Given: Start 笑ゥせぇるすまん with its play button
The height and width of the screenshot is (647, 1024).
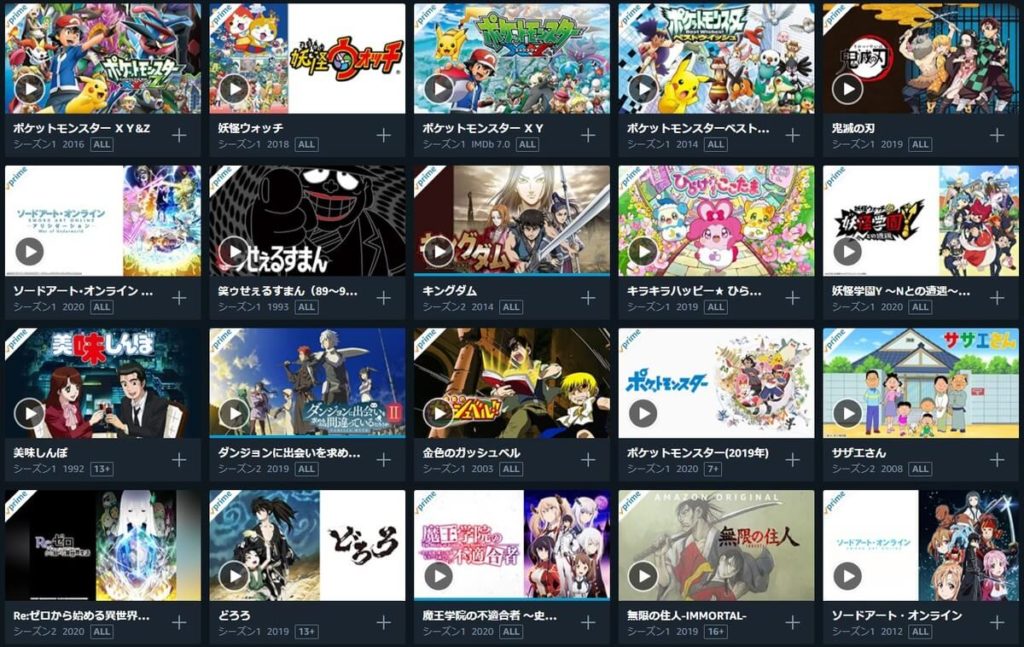Looking at the screenshot, I should pyautogui.click(x=234, y=251).
